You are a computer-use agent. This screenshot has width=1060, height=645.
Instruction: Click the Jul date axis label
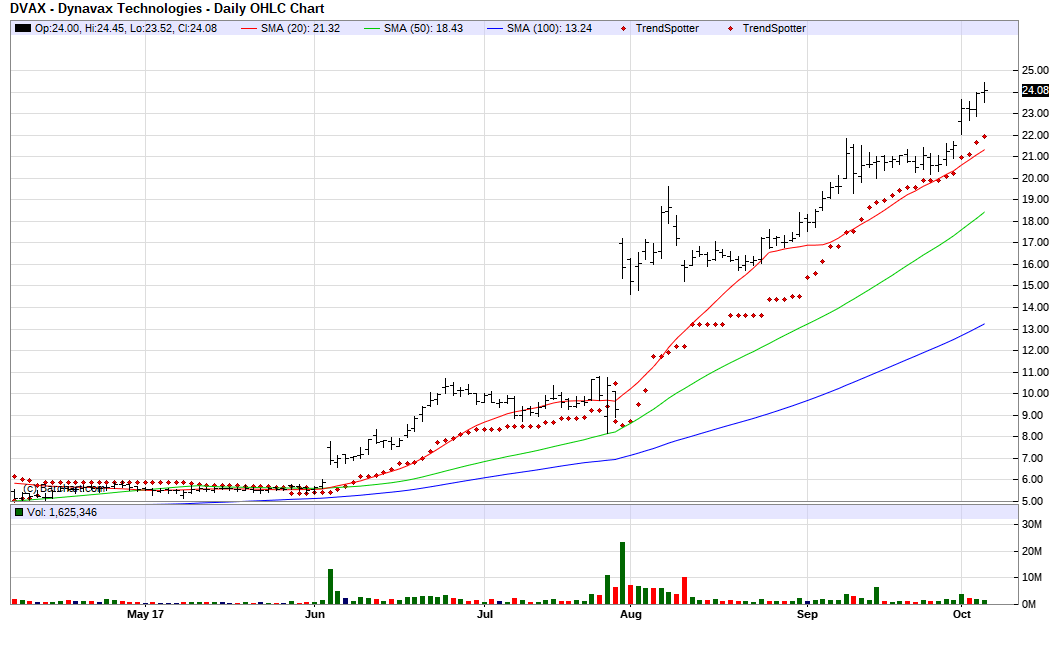(485, 614)
